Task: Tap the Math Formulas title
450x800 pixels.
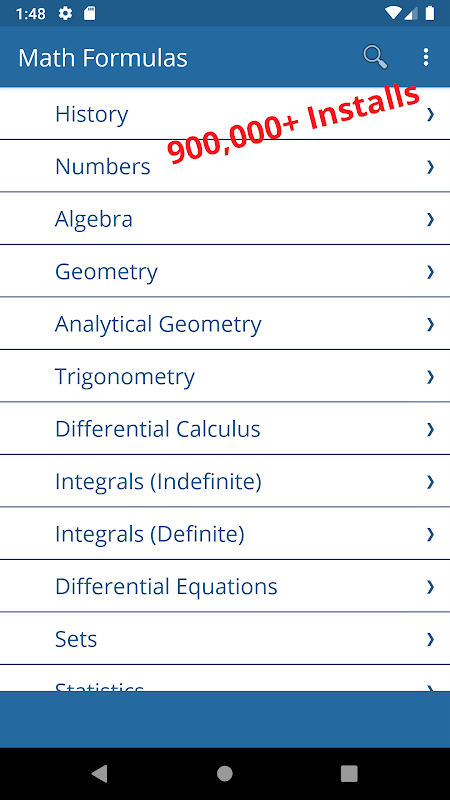Action: click(x=103, y=58)
